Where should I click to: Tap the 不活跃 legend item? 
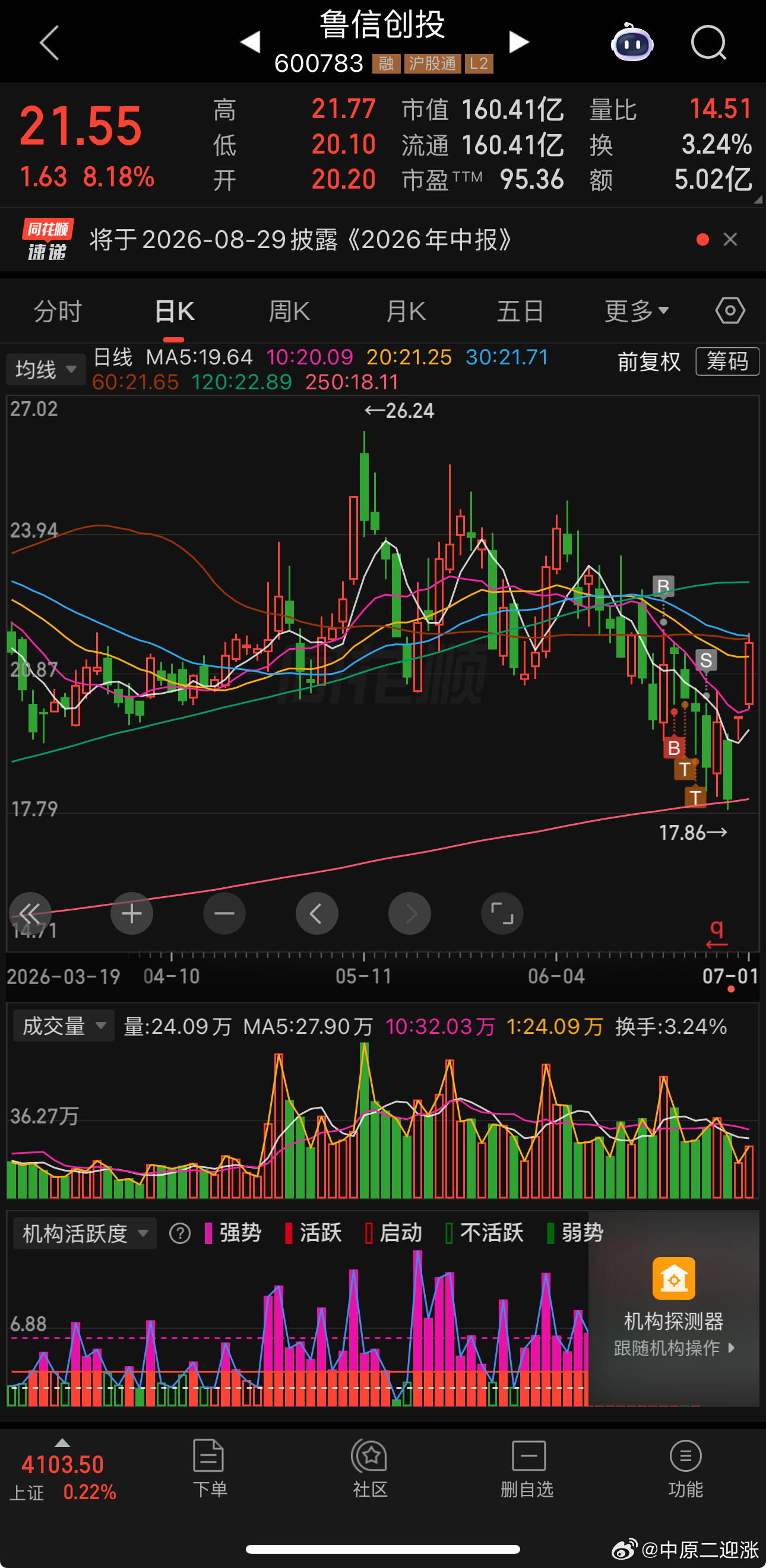(x=484, y=1234)
